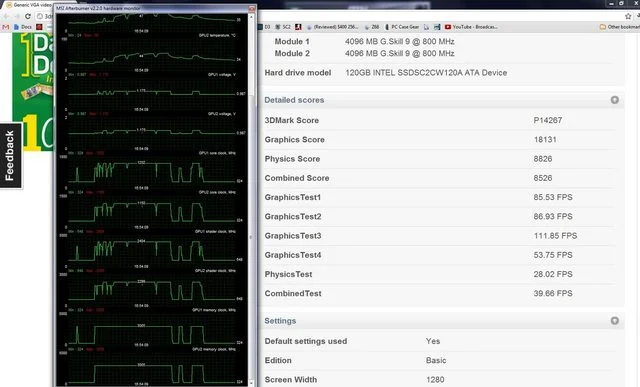Open the Z68 bookmark
This screenshot has width=640, height=387.
(372, 27)
